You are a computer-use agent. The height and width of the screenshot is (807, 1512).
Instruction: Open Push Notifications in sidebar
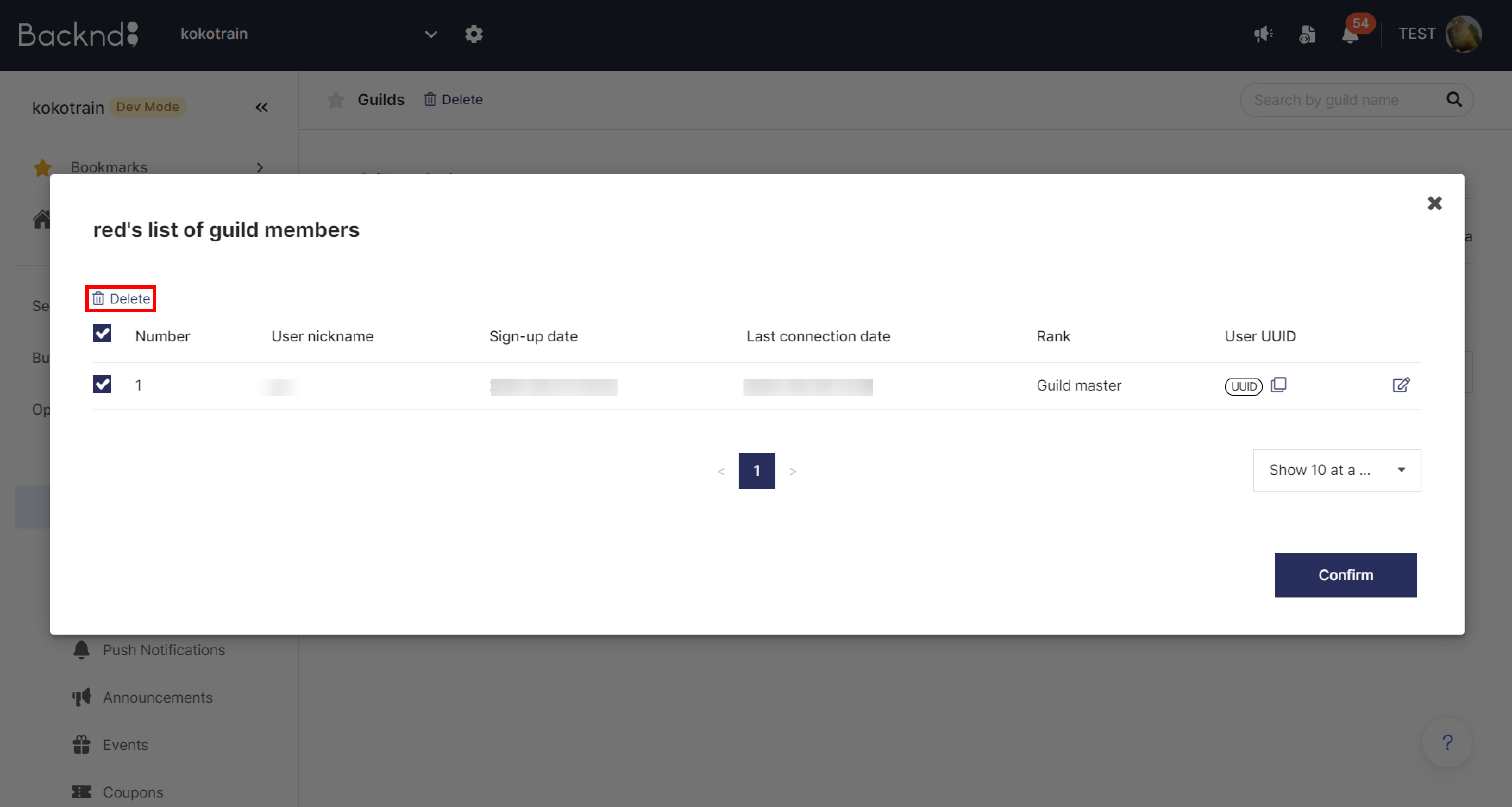(164, 650)
